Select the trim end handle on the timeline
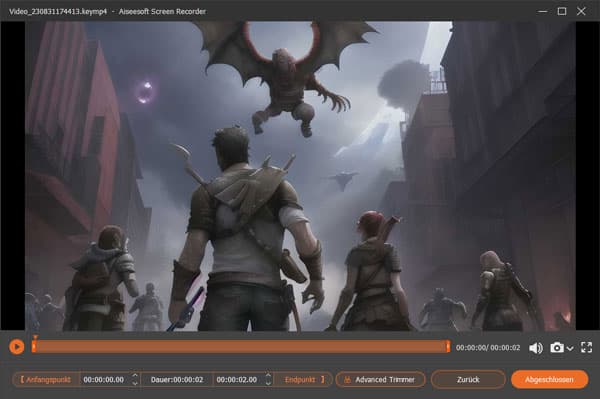The height and width of the screenshot is (399, 600). pyautogui.click(x=448, y=347)
